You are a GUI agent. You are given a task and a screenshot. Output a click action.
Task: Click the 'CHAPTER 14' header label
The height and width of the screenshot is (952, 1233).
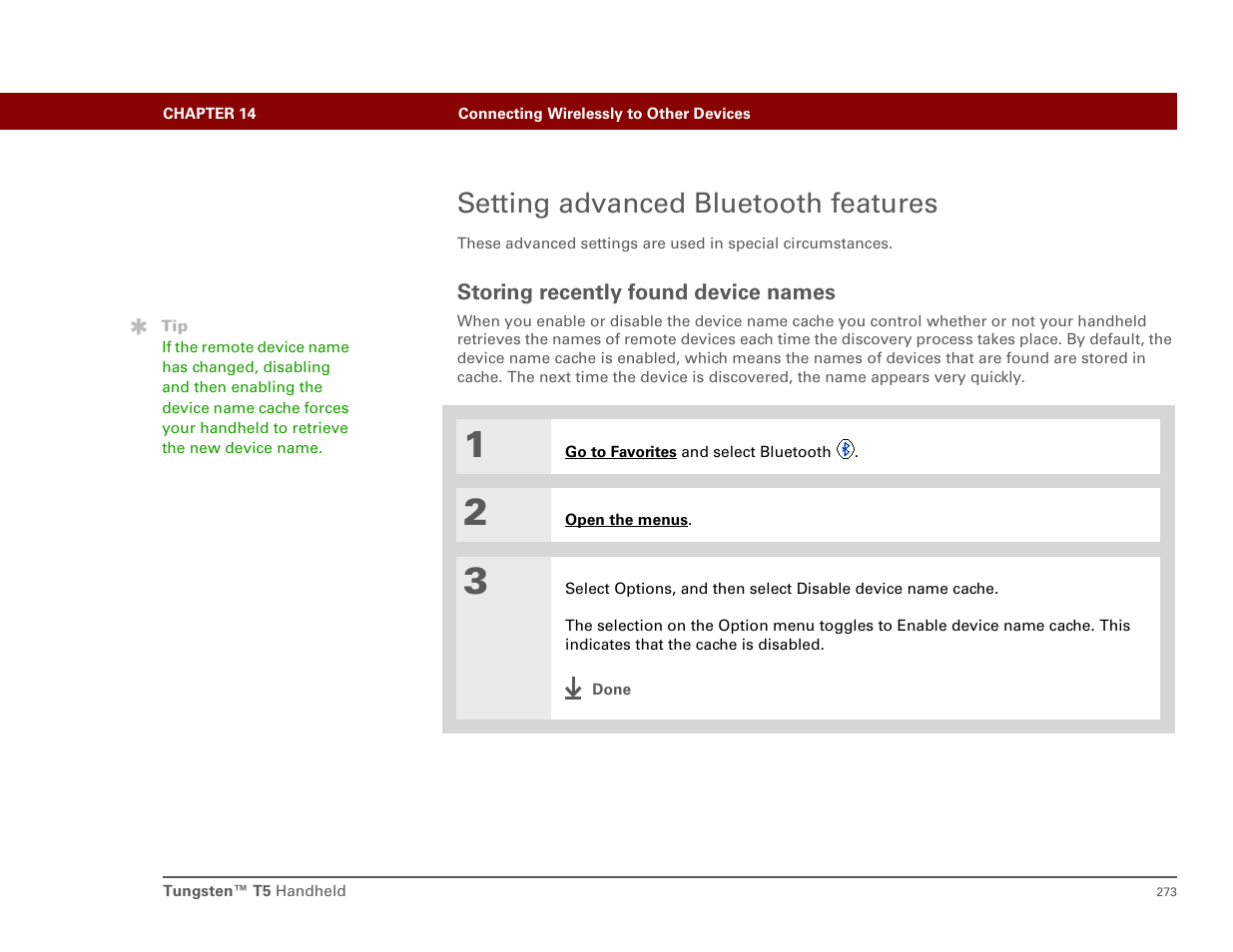[x=210, y=114]
